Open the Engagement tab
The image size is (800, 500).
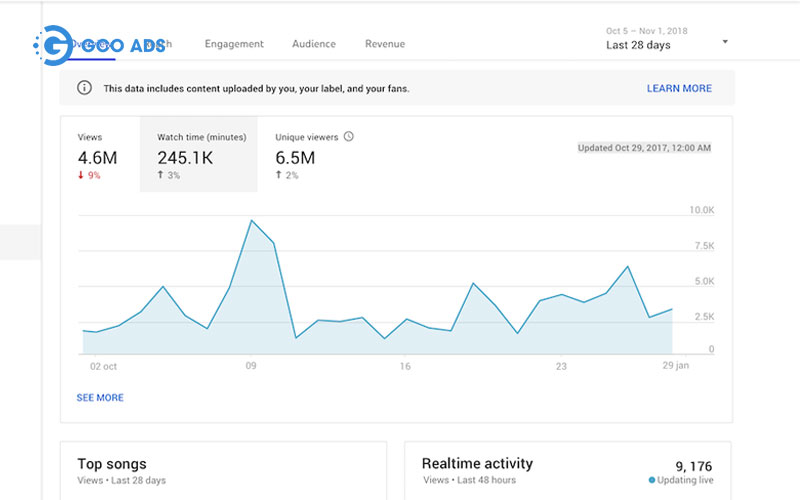234,44
